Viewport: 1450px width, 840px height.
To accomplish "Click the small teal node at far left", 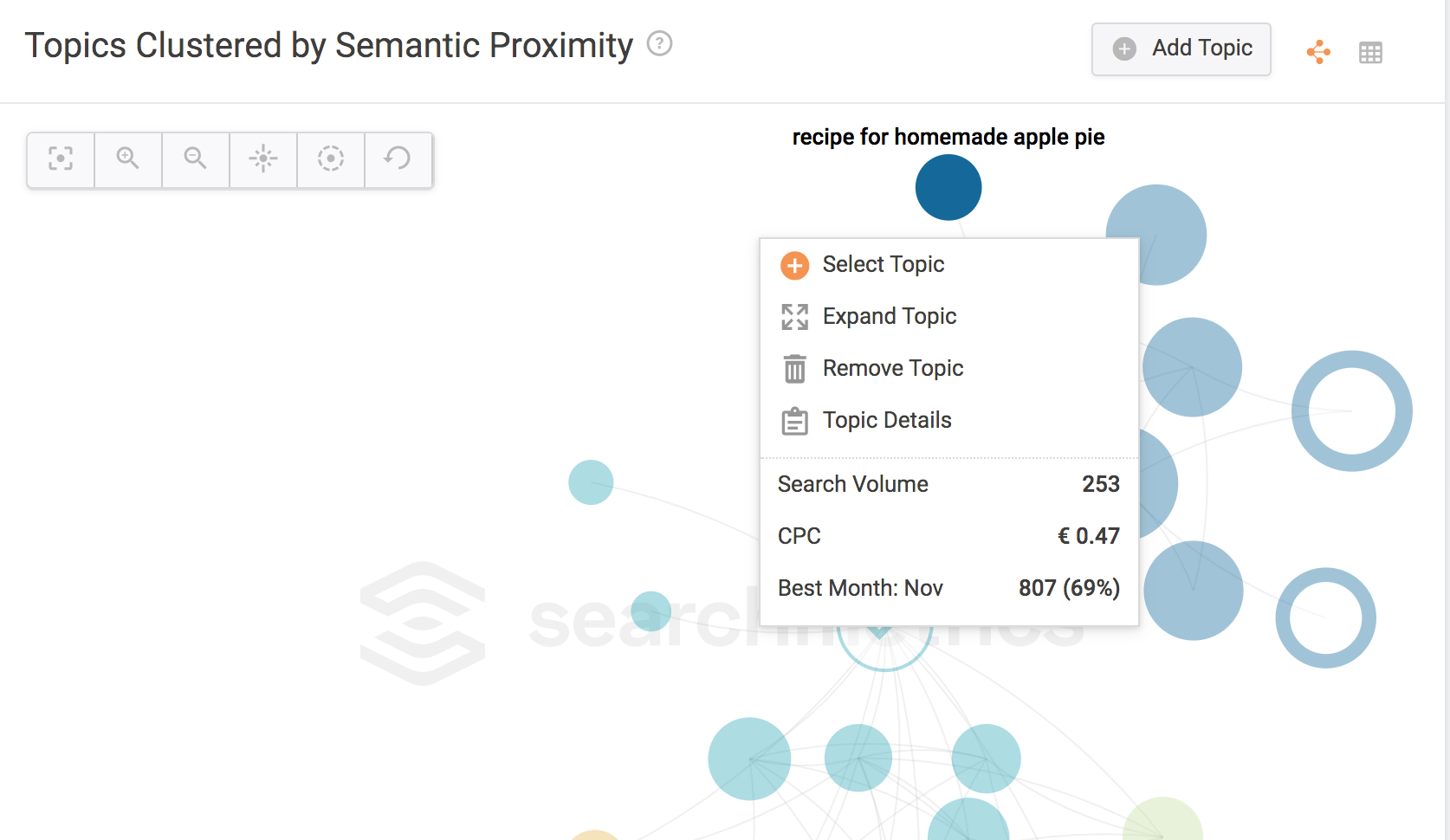I will click(x=591, y=482).
